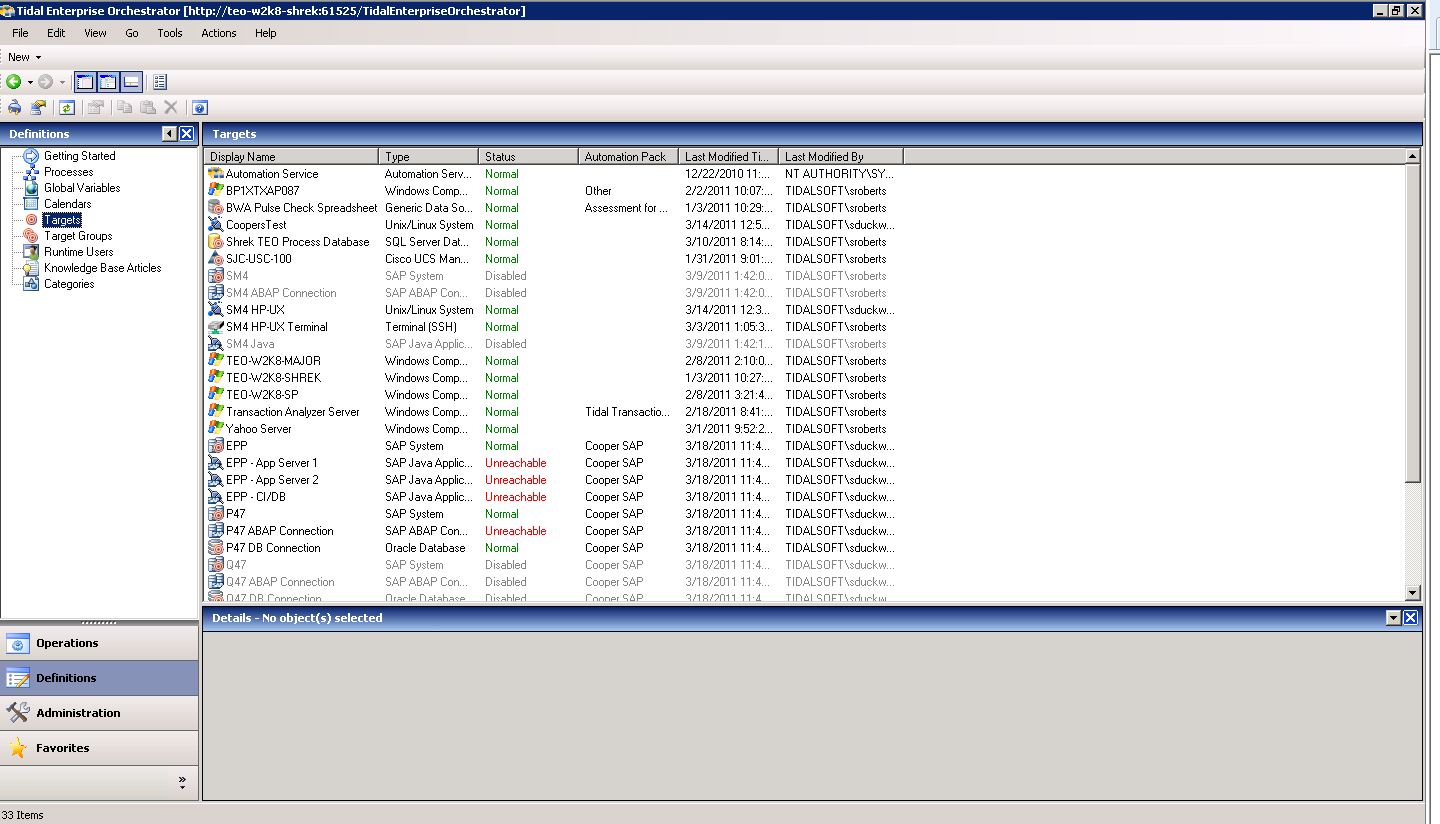Image resolution: width=1440 pixels, height=824 pixels.
Task: Click the targets list vertical scrollbar
Action: click(x=1412, y=323)
